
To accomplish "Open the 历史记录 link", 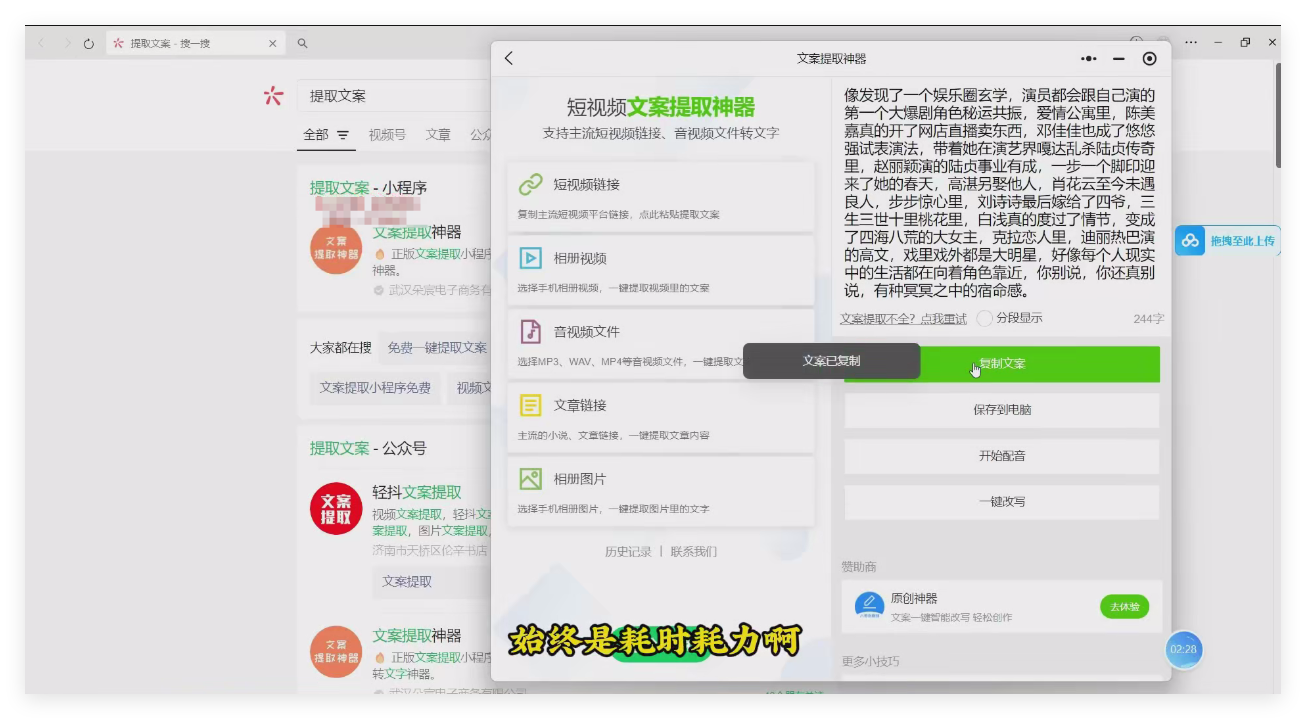I will (628, 552).
